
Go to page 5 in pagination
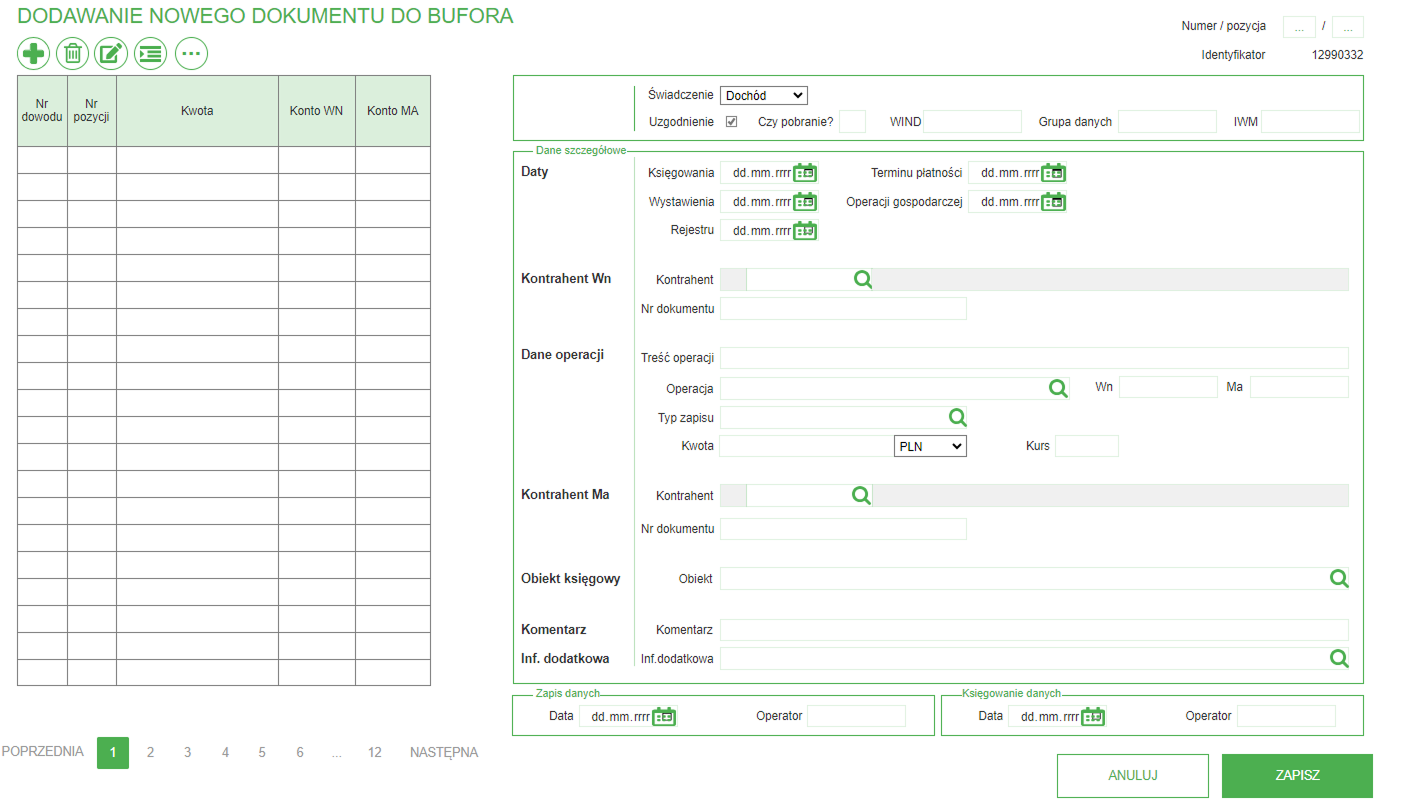[262, 753]
